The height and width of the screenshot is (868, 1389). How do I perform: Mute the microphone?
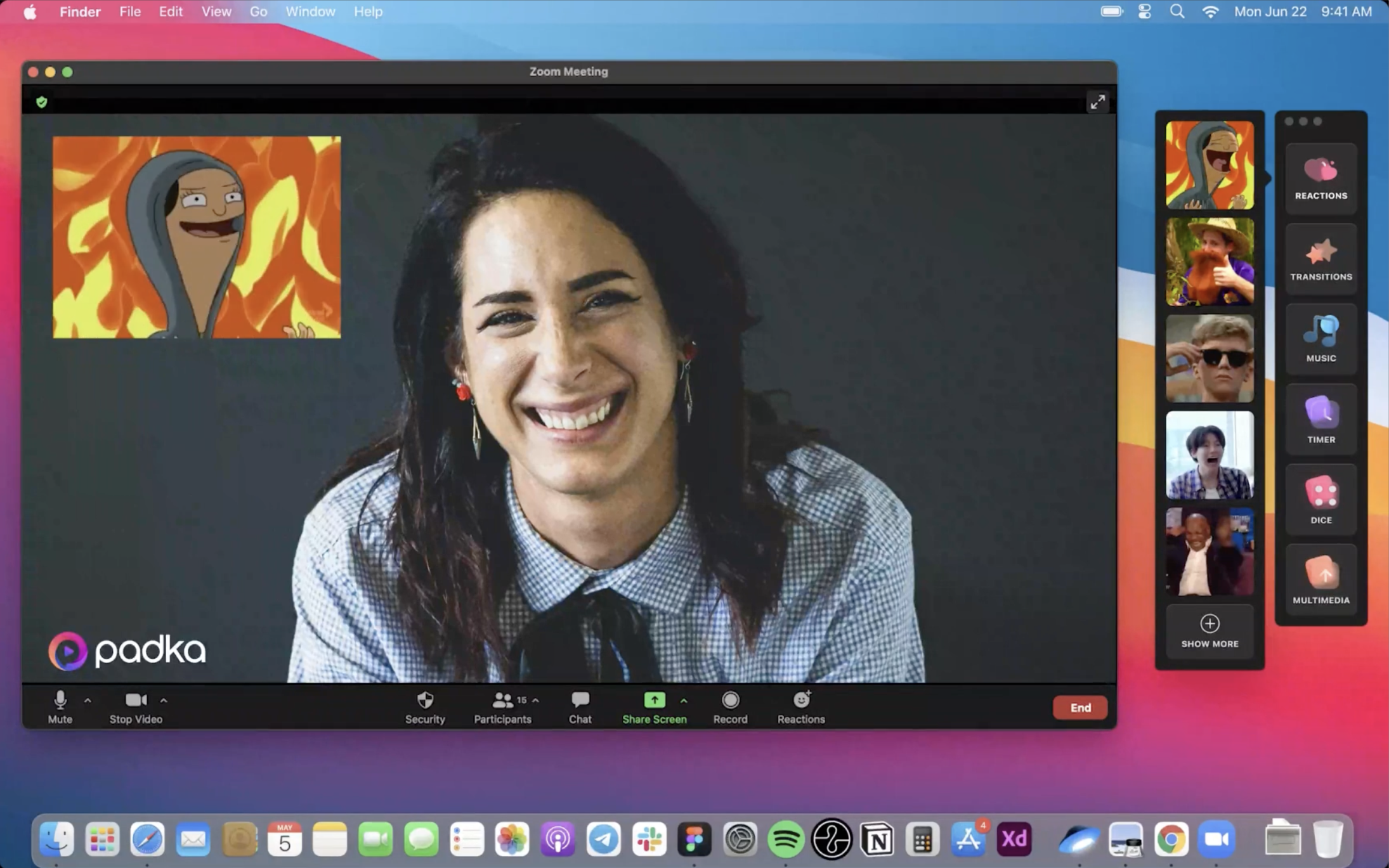(60, 707)
